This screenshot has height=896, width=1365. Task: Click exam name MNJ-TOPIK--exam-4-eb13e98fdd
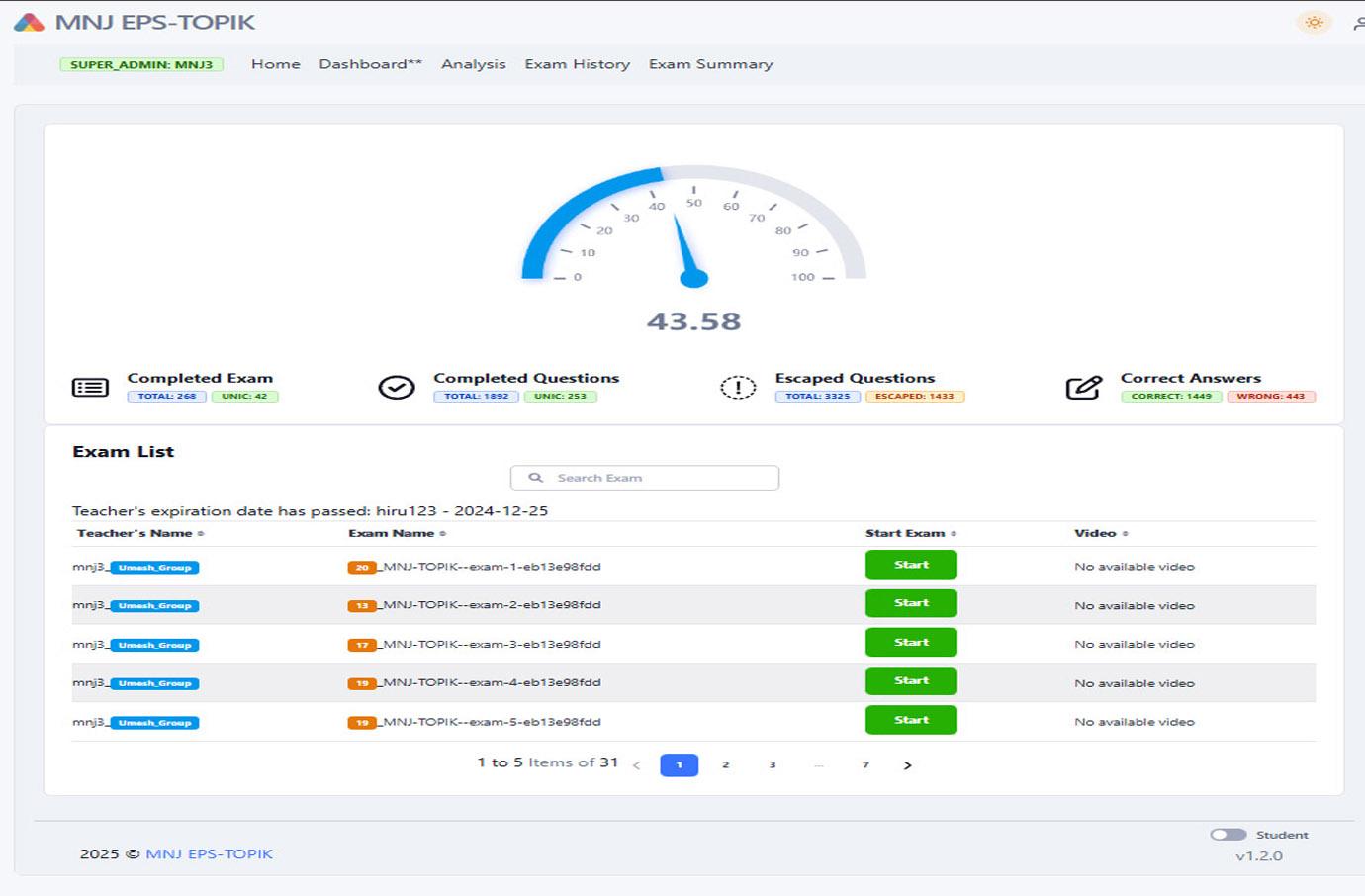492,682
